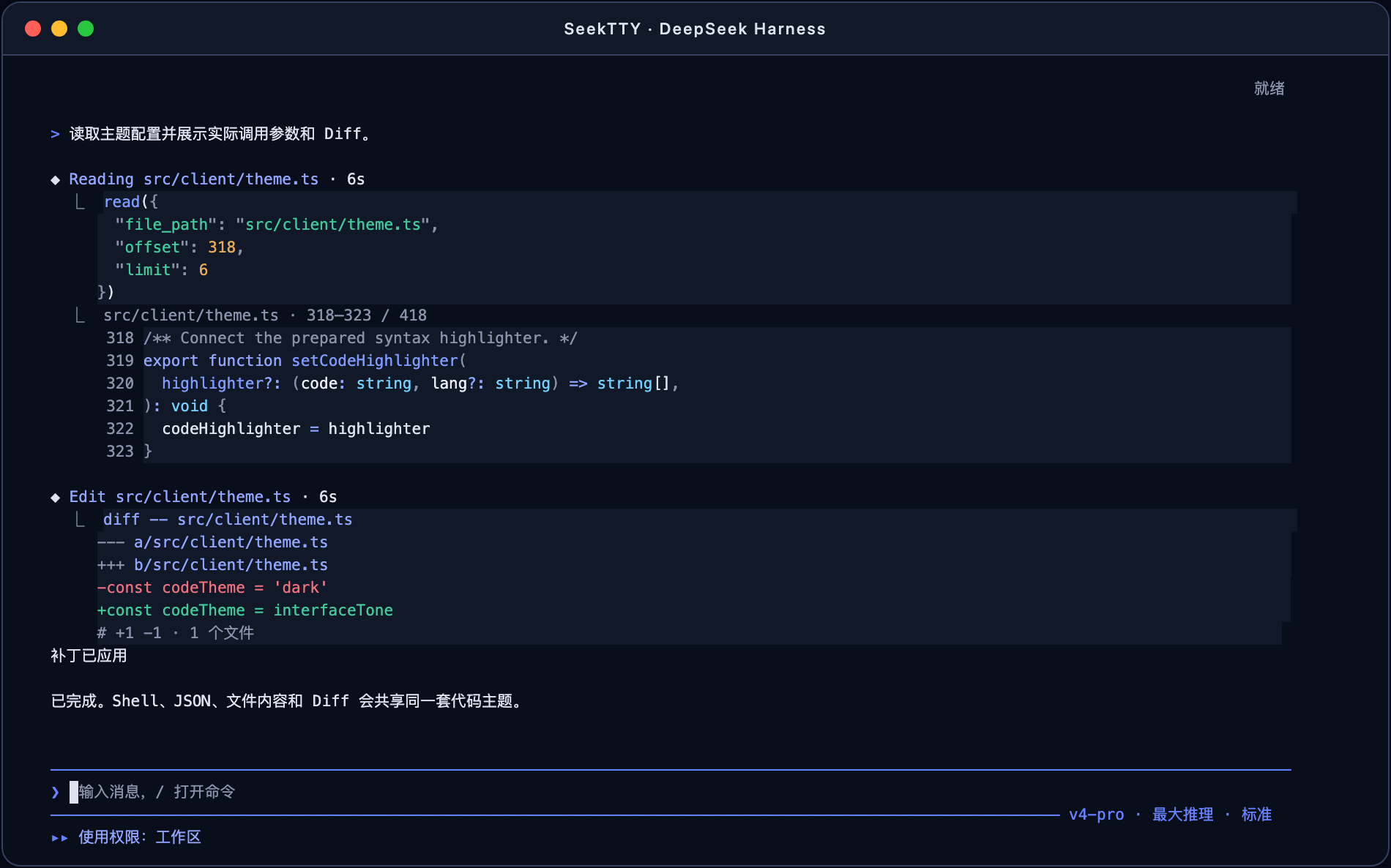Image resolution: width=1391 pixels, height=868 pixels.
Task: Focus the 输入消息 message input field
Action: point(671,792)
